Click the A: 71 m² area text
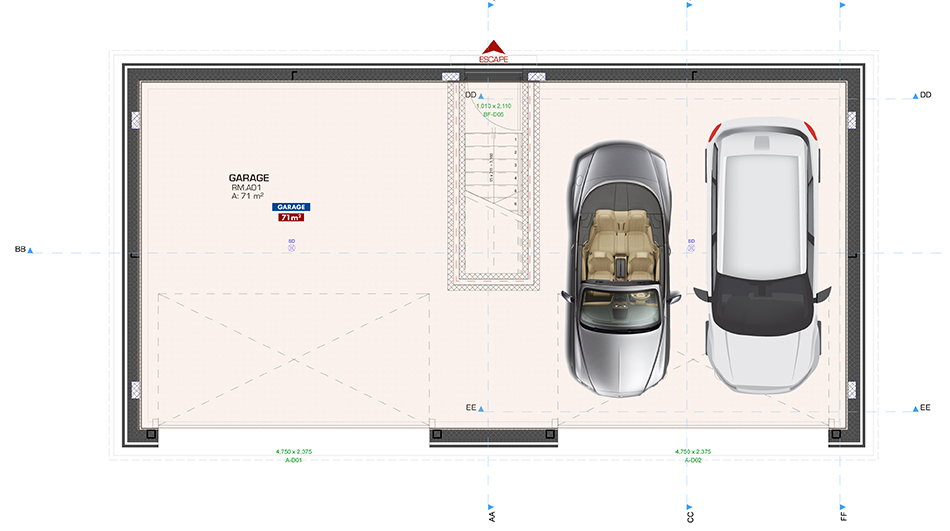950x531 pixels. point(247,196)
